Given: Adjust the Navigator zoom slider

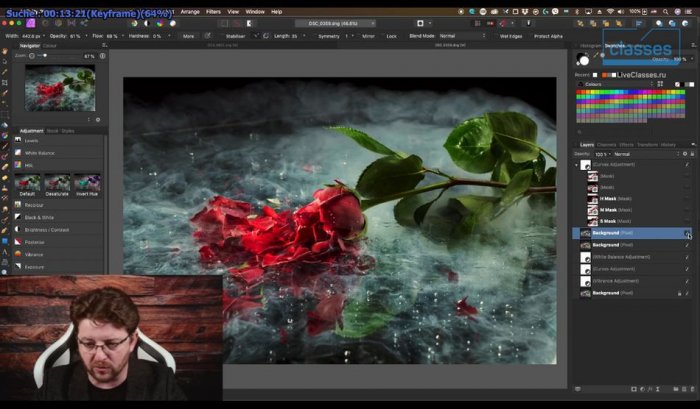Looking at the screenshot, I should tap(45, 56).
